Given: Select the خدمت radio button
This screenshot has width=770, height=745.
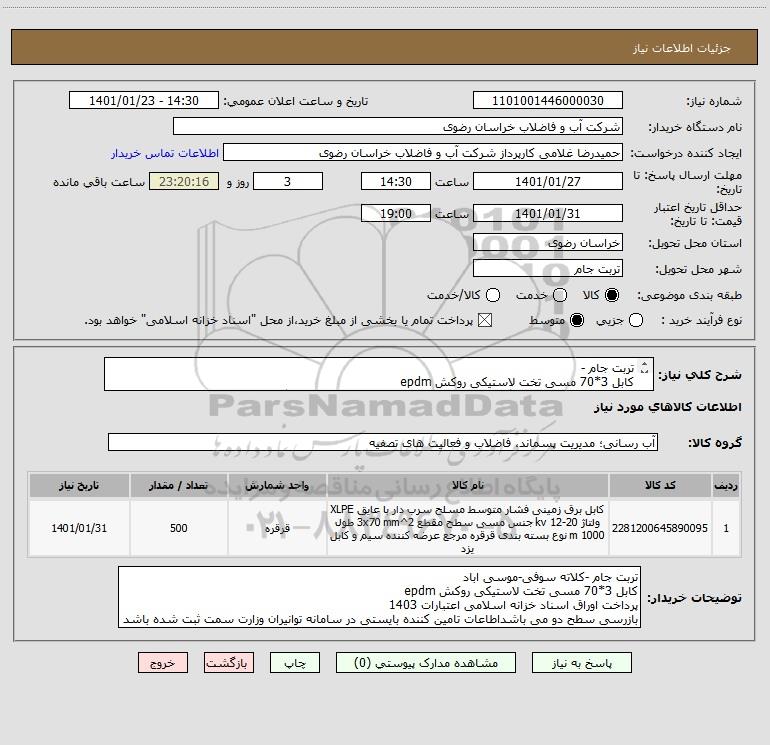Looking at the screenshot, I should click(x=560, y=295).
